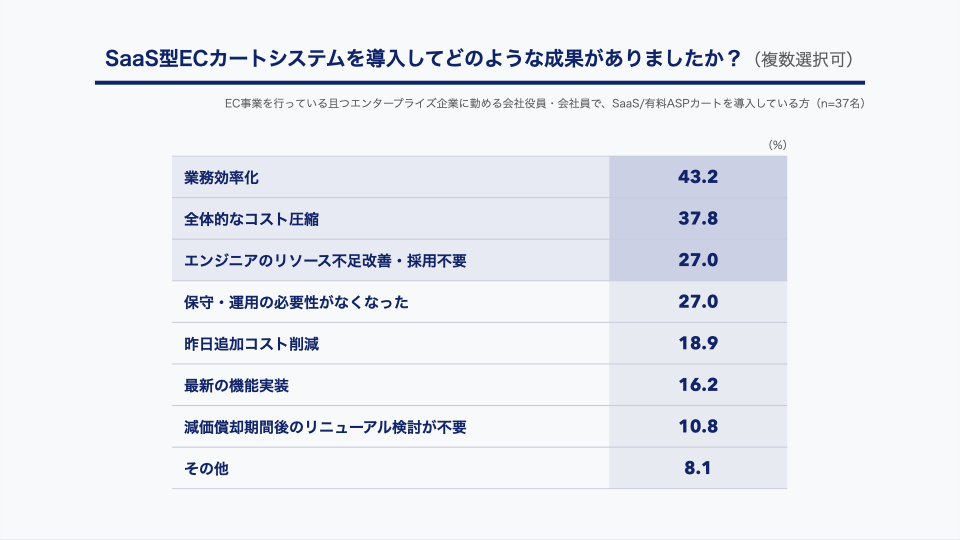Select the 16.2 percentage value

(698, 385)
